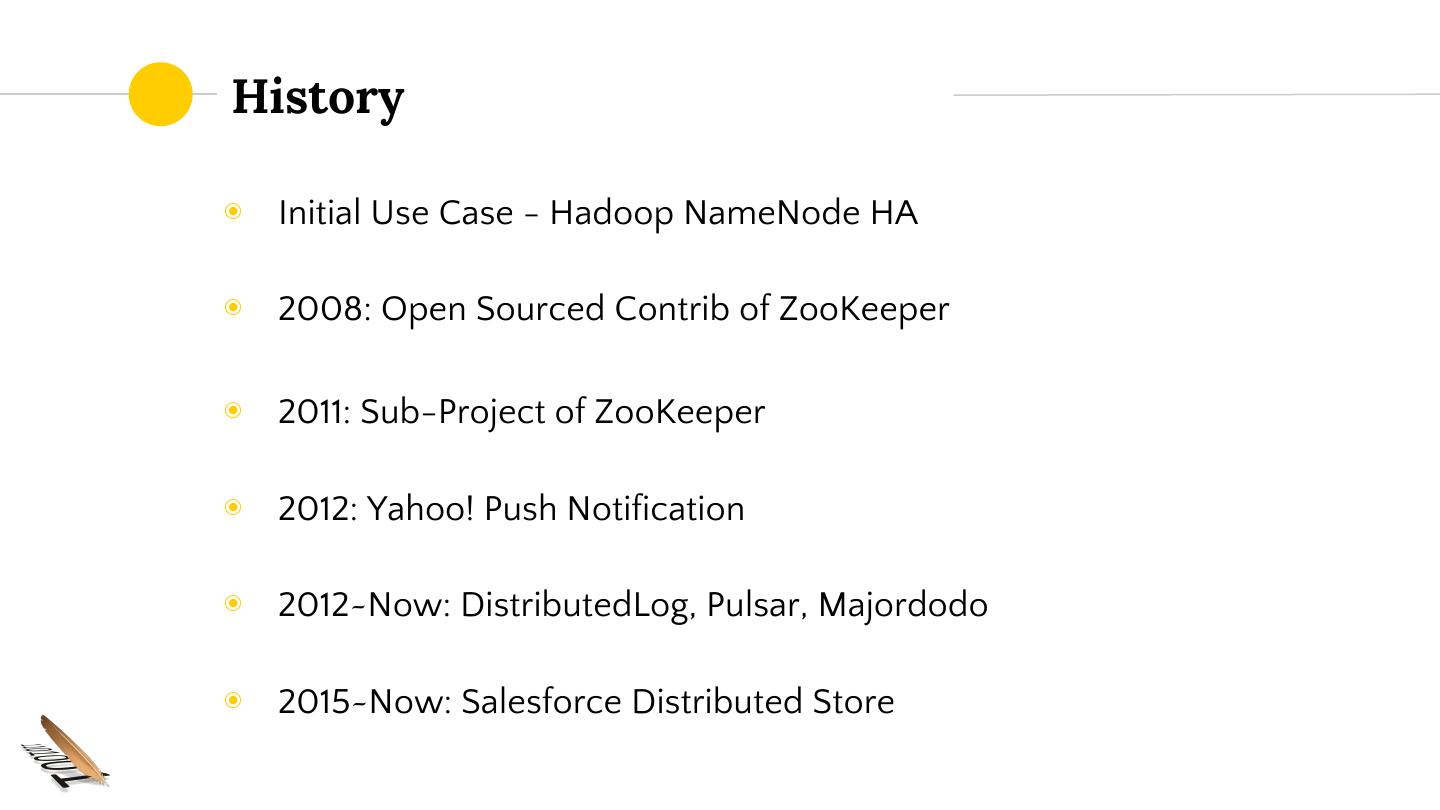This screenshot has height=810, width=1440.
Task: Select the words Hadoop NameNode HA
Action: click(x=733, y=213)
